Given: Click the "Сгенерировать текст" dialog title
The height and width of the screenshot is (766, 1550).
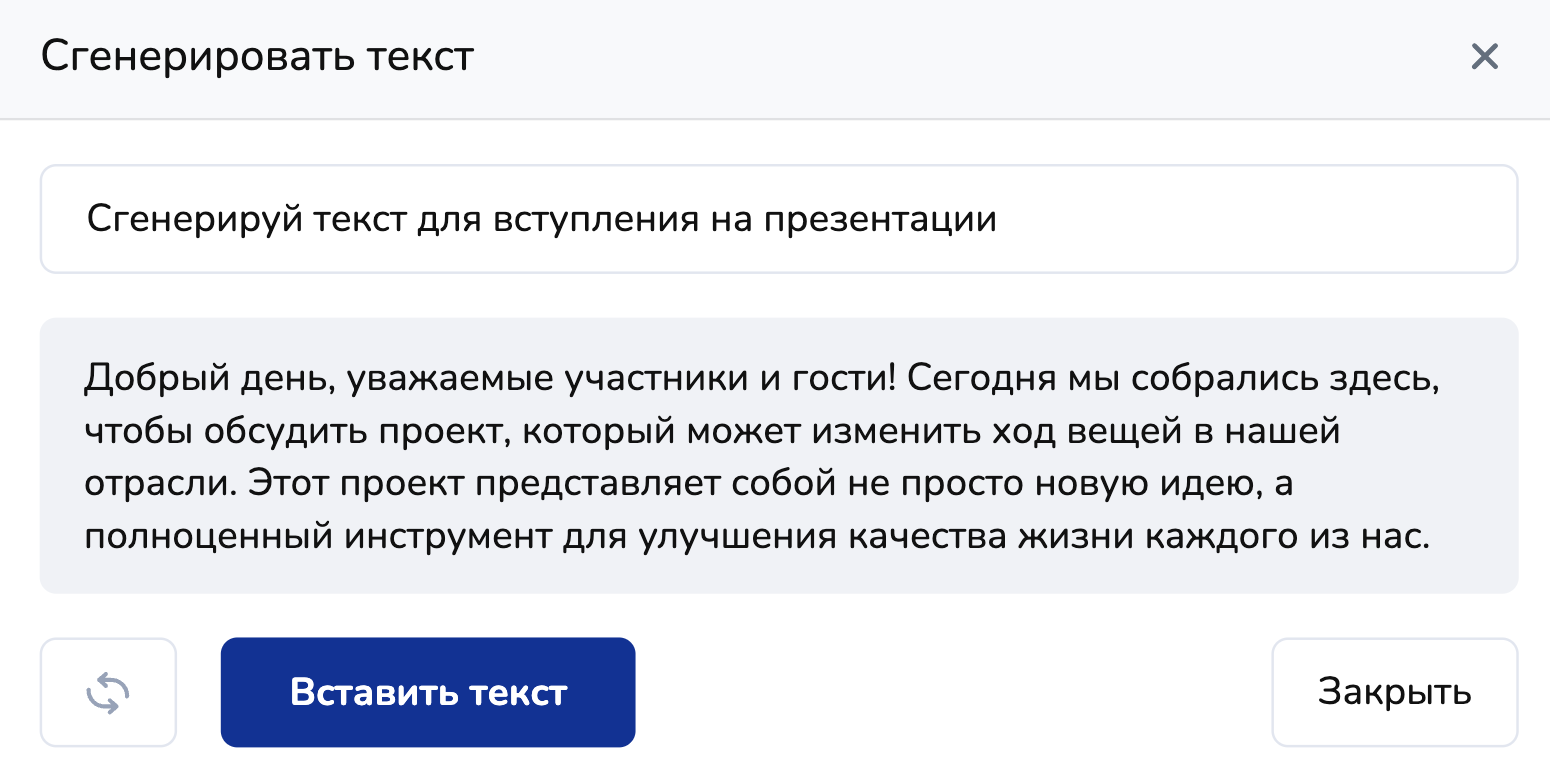Looking at the screenshot, I should pyautogui.click(x=257, y=57).
